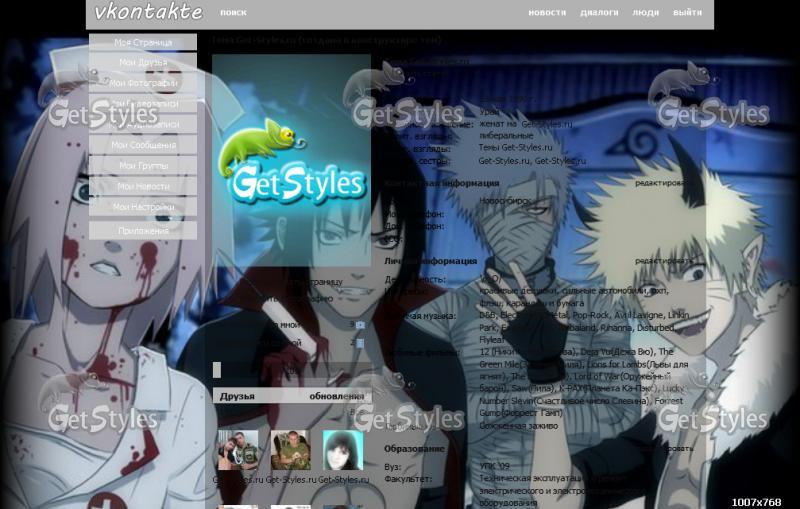Click 'Linkin Park' in favorite music

pyautogui.click(x=679, y=315)
